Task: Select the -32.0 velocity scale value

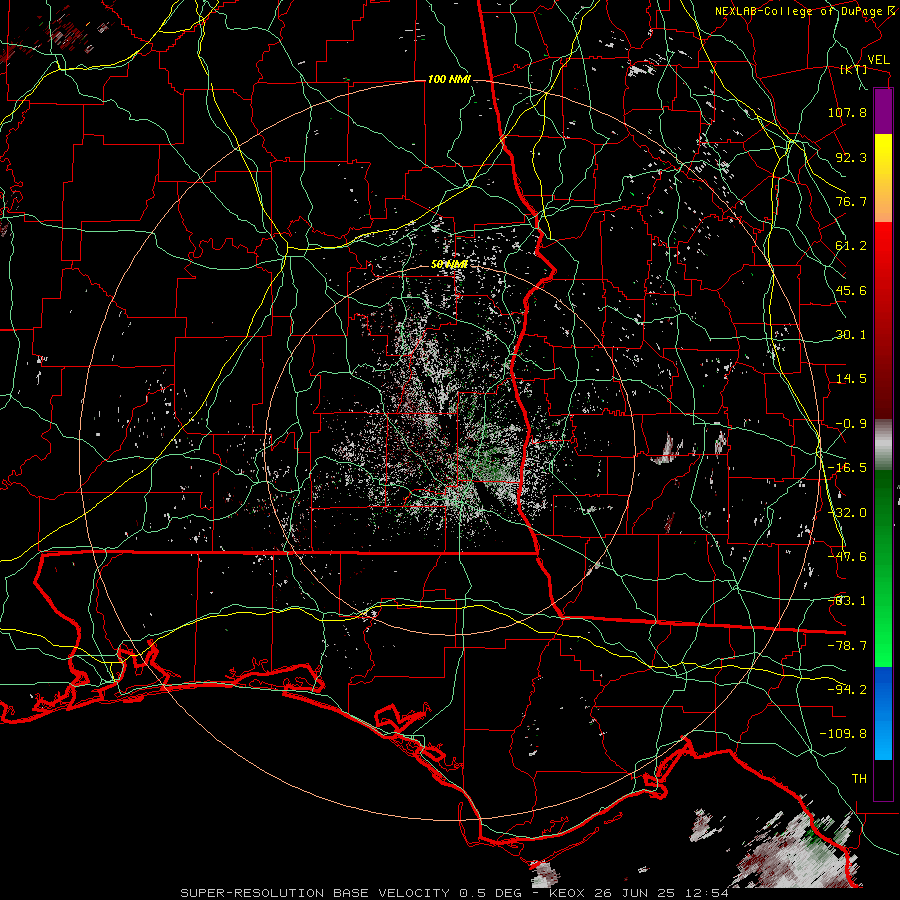Action: 847,513
